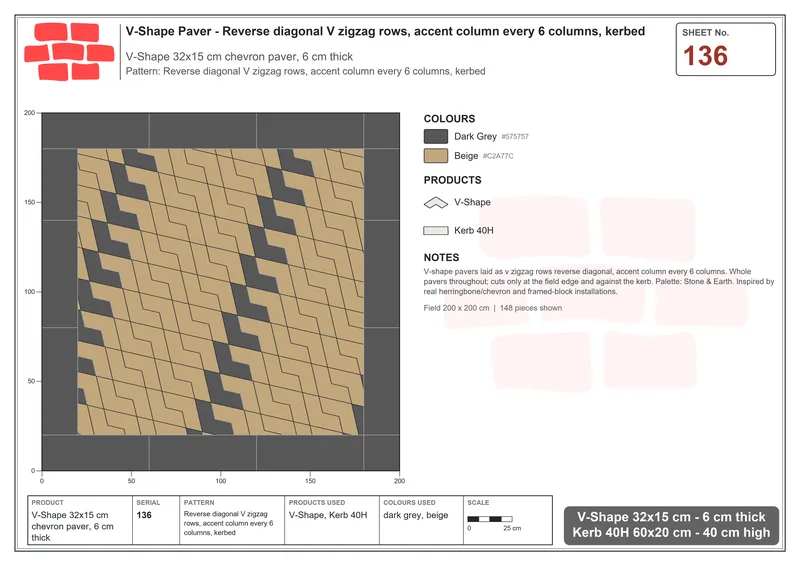Click the hex code #575757
Image resolution: width=800 pixels, height=566 pixels.
(x=515, y=137)
